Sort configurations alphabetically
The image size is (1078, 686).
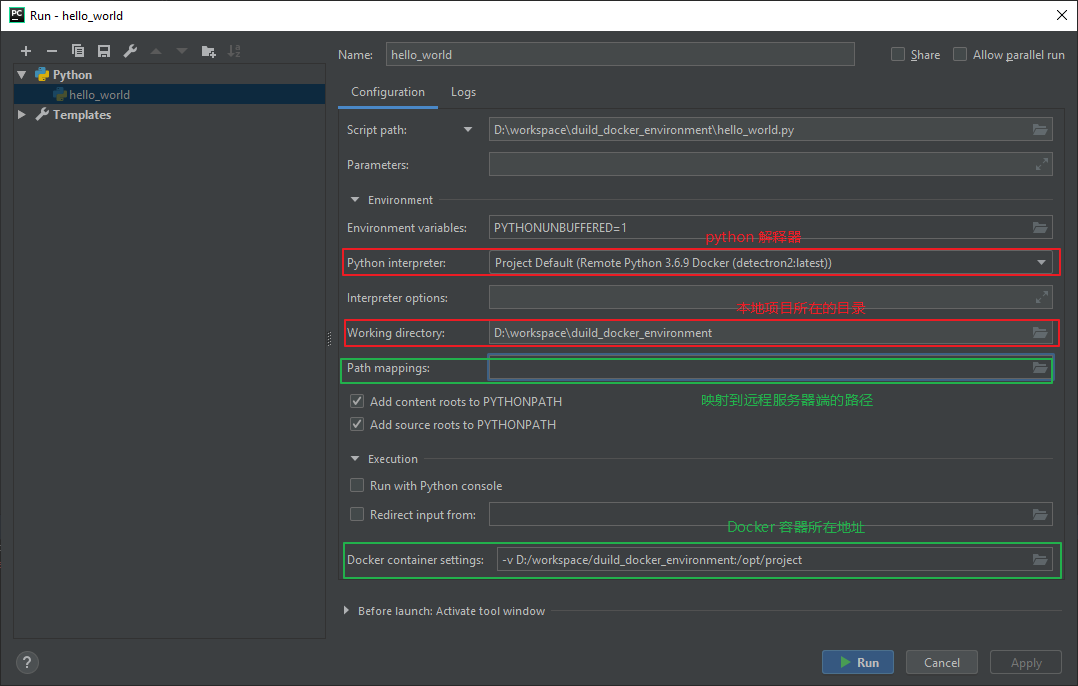234,51
